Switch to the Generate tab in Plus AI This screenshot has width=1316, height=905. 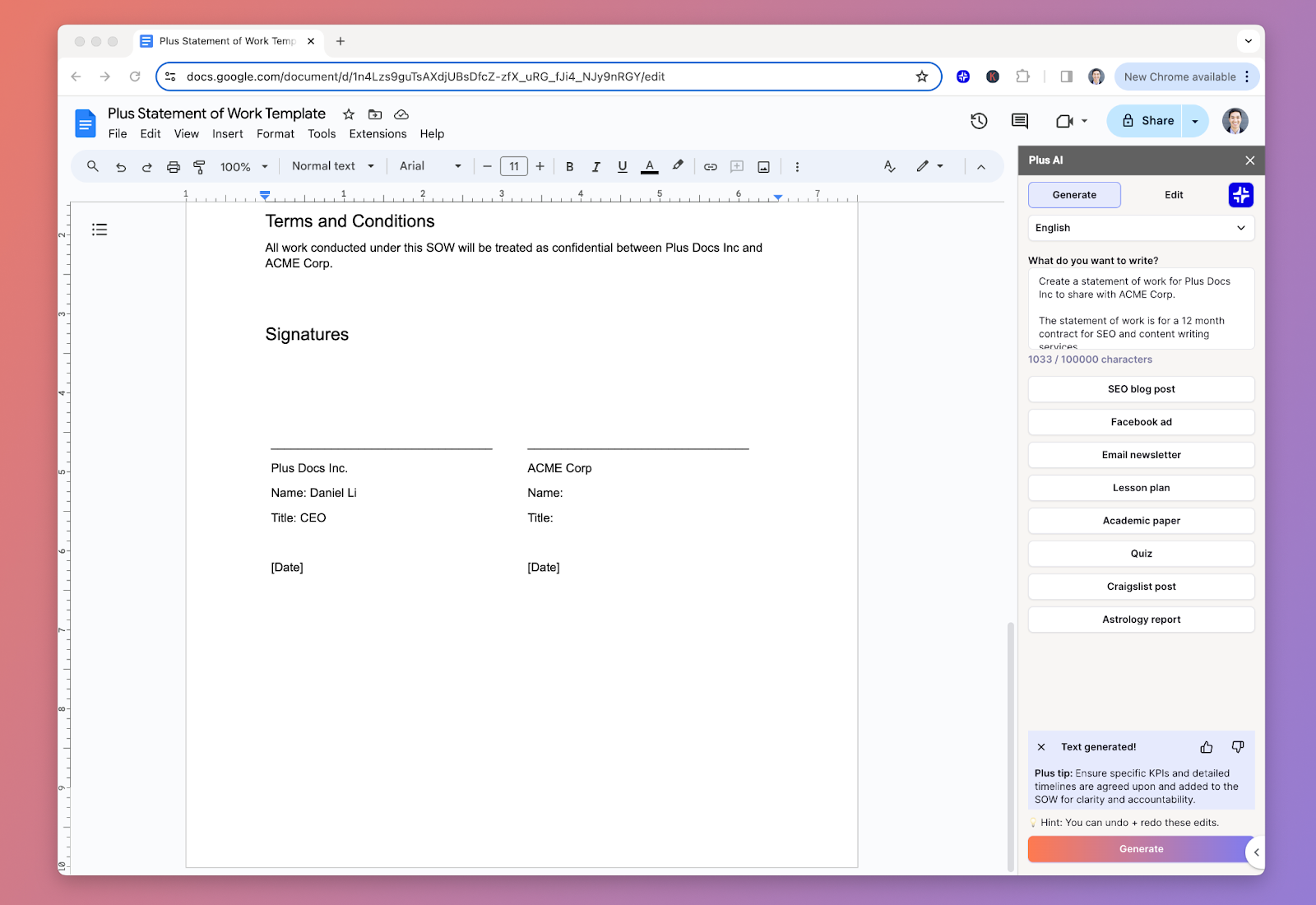(1074, 195)
